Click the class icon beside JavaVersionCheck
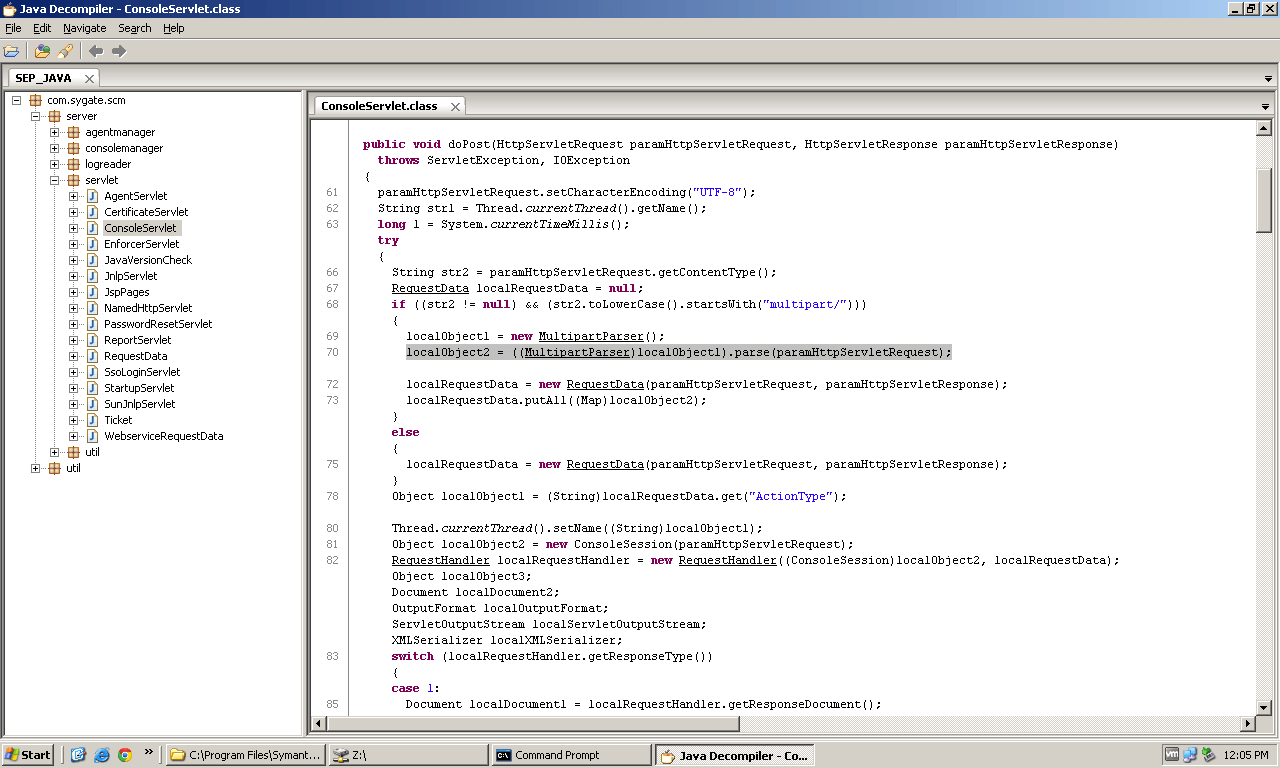The width and height of the screenshot is (1280, 768). coord(92,260)
